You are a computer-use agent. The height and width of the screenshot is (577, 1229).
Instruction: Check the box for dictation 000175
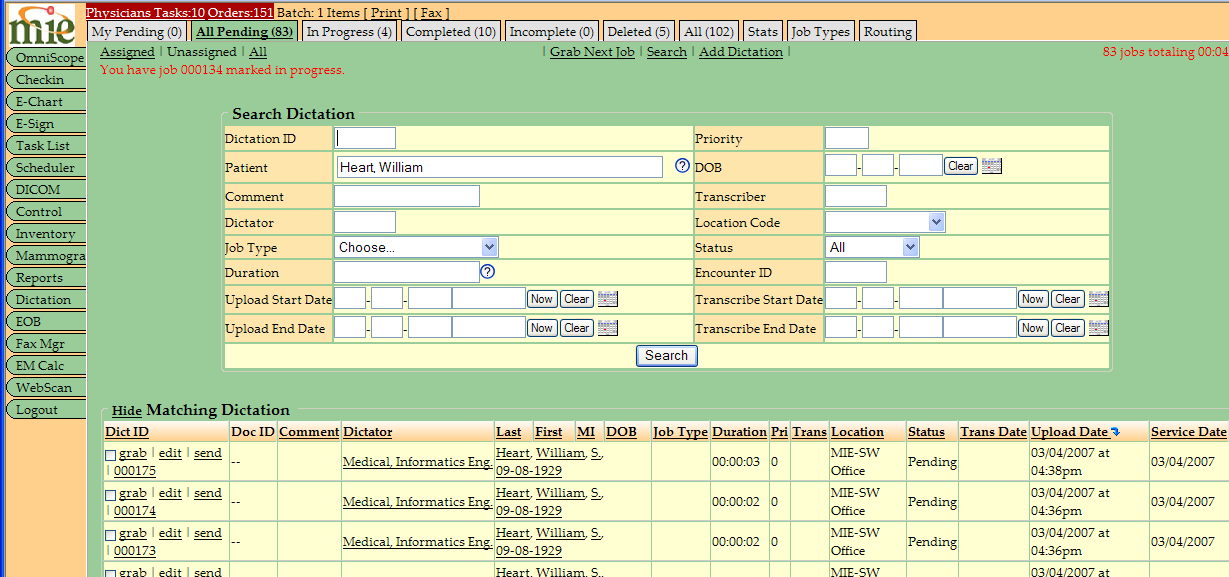point(111,454)
